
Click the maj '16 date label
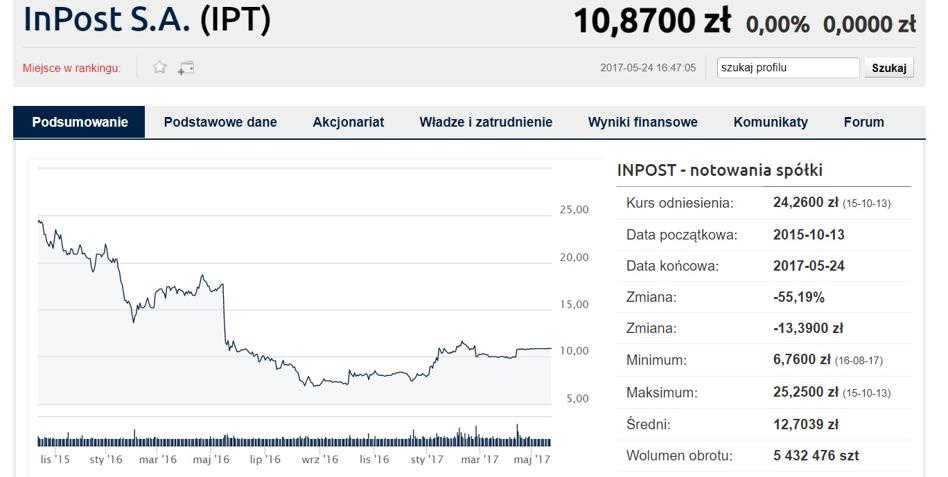pos(211,459)
